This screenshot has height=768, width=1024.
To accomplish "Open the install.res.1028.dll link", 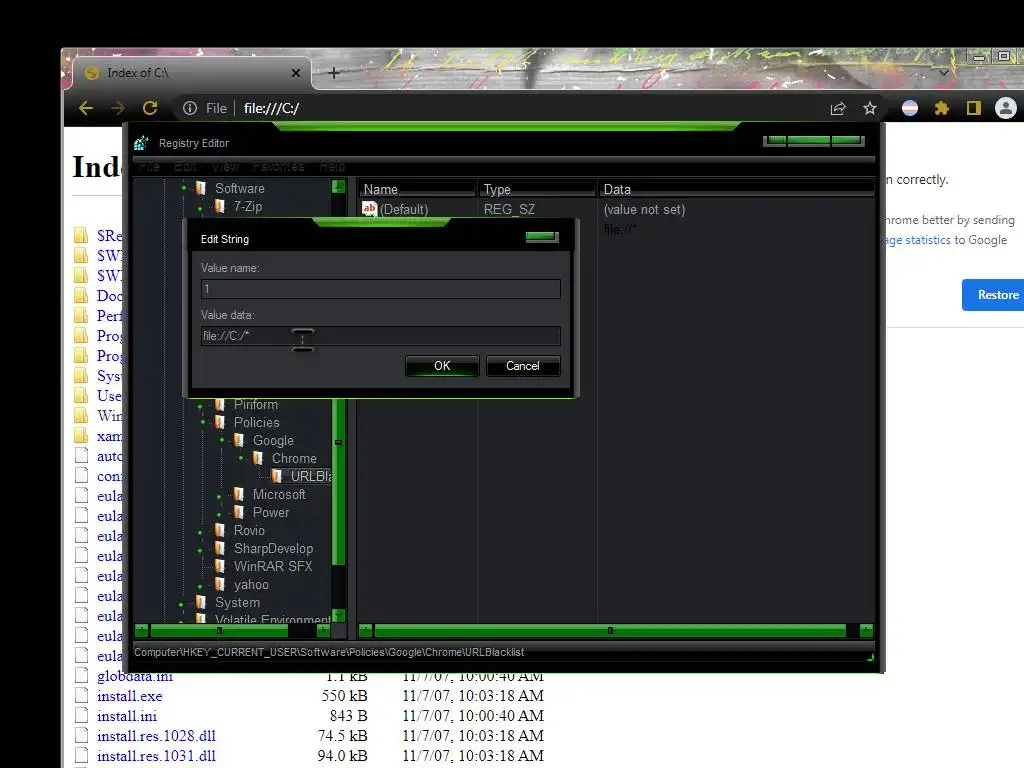I will pos(156,736).
